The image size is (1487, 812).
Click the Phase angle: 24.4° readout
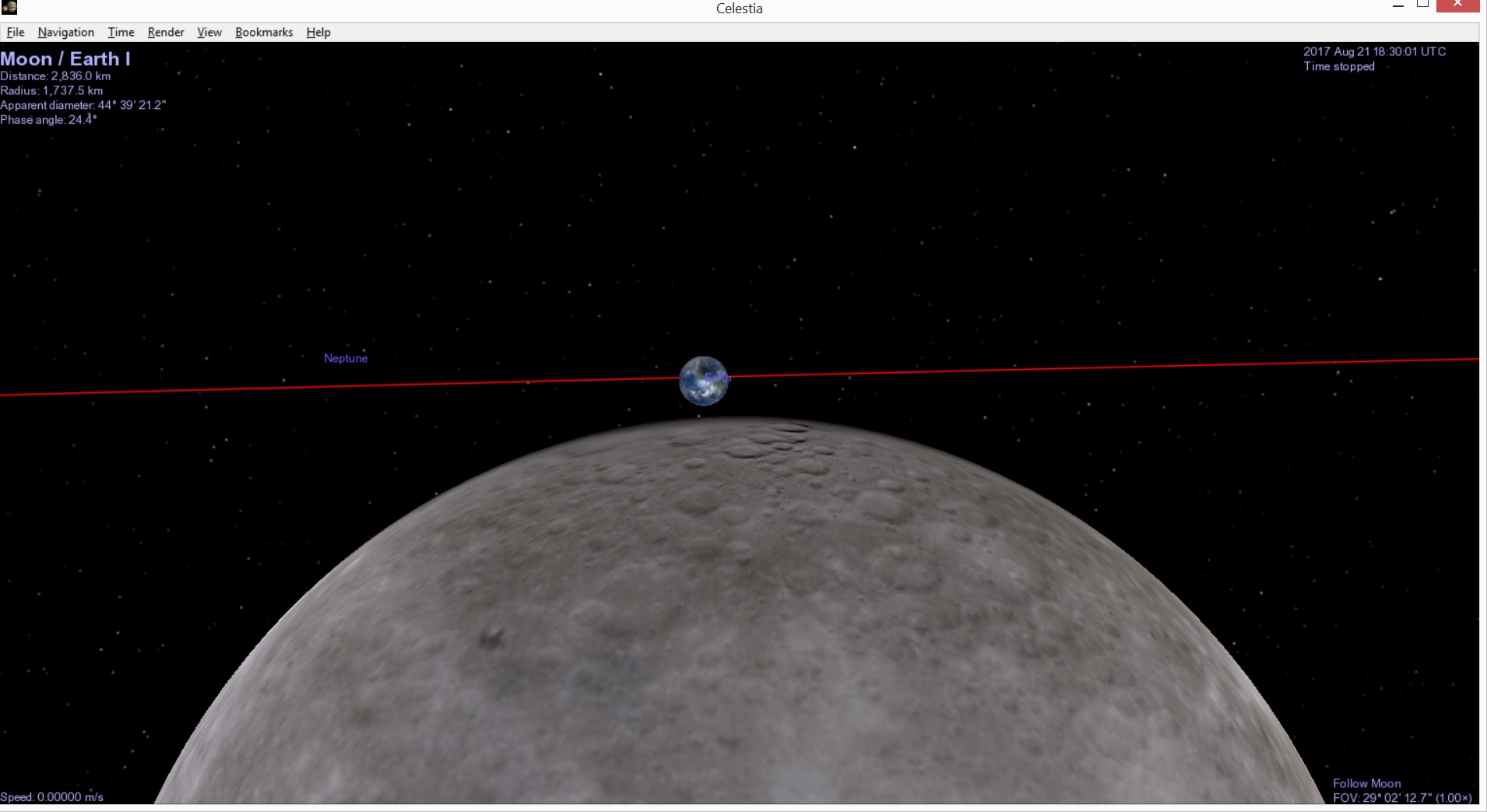click(48, 120)
